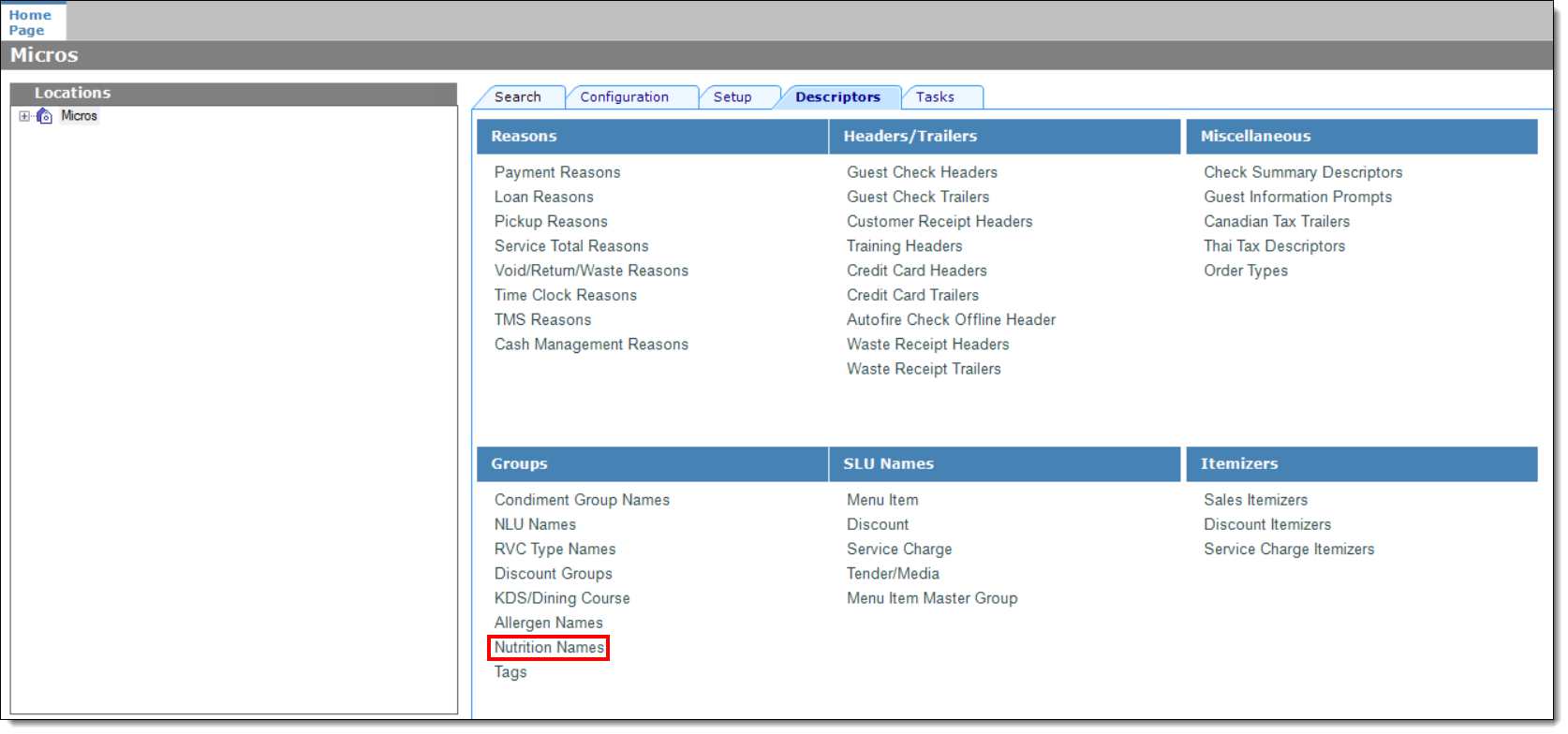
Task: Switch to the Setup tab
Action: (x=732, y=97)
